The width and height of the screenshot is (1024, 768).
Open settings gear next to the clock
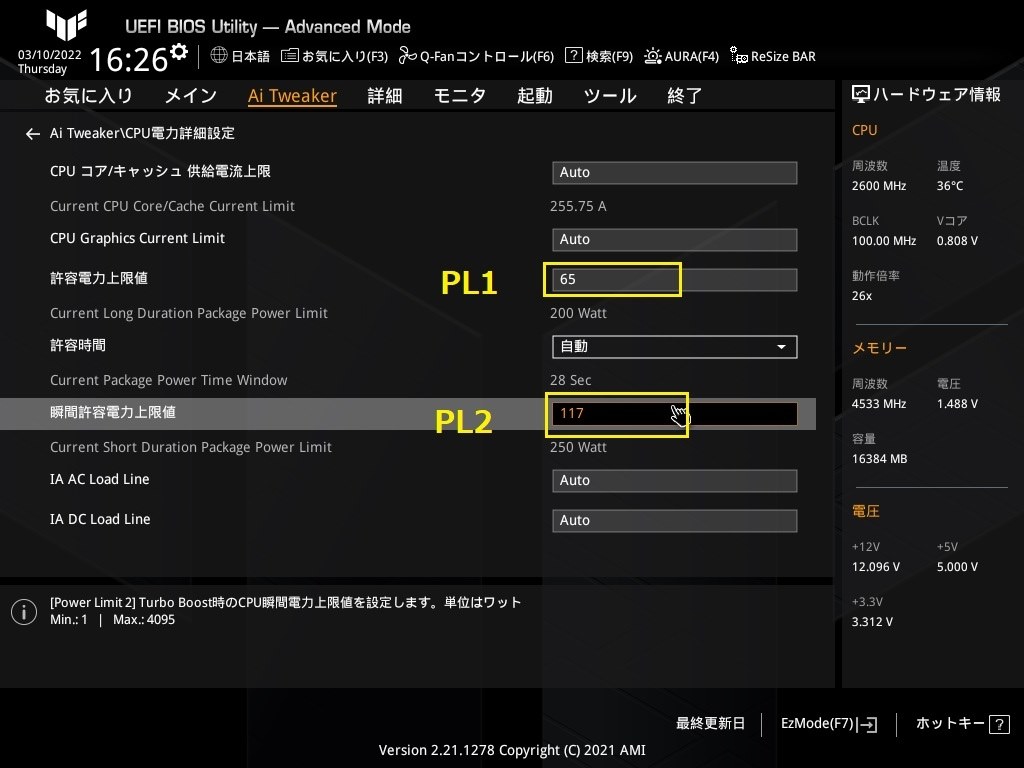point(178,52)
